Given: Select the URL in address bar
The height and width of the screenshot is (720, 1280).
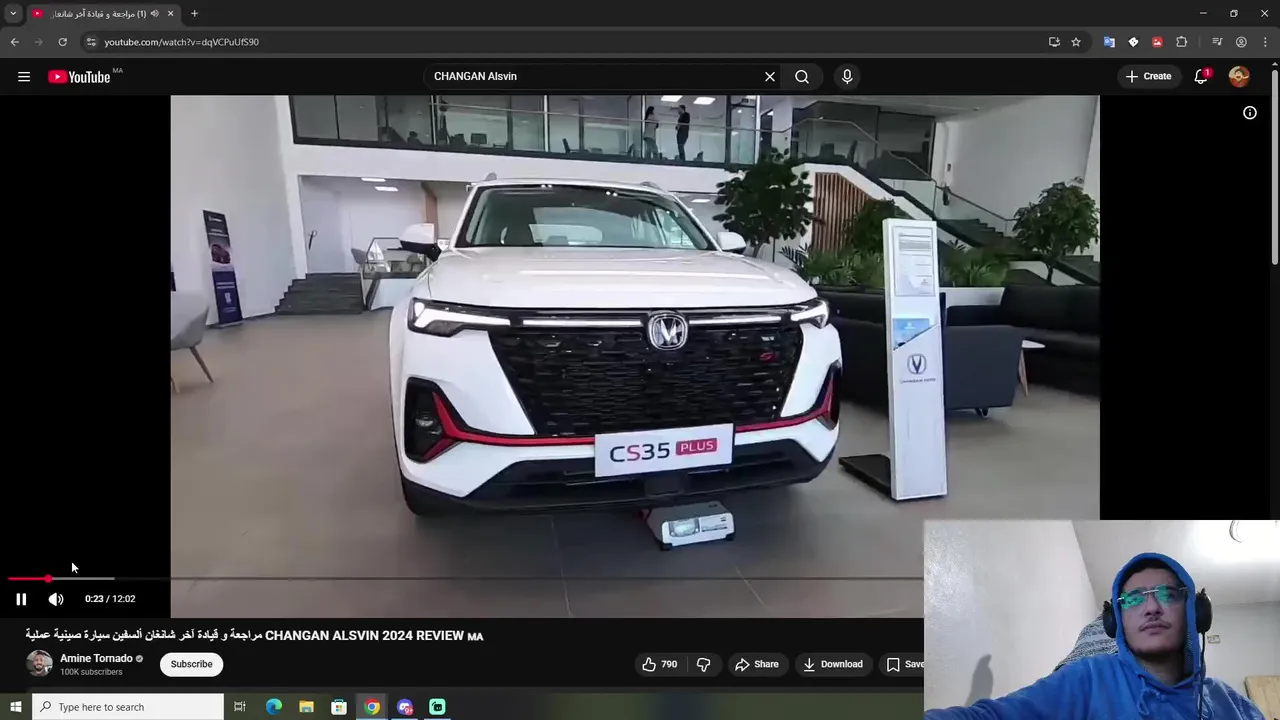Looking at the screenshot, I should 181,42.
